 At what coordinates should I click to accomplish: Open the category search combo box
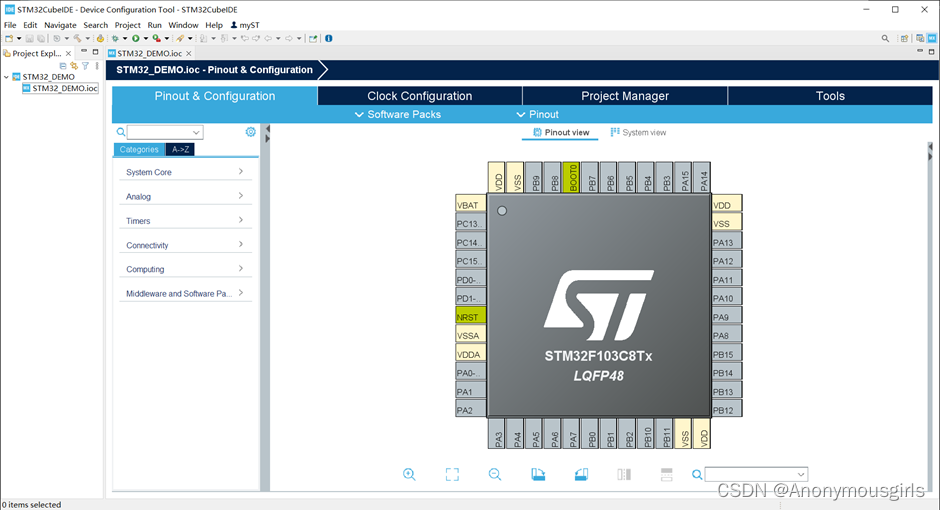click(165, 132)
